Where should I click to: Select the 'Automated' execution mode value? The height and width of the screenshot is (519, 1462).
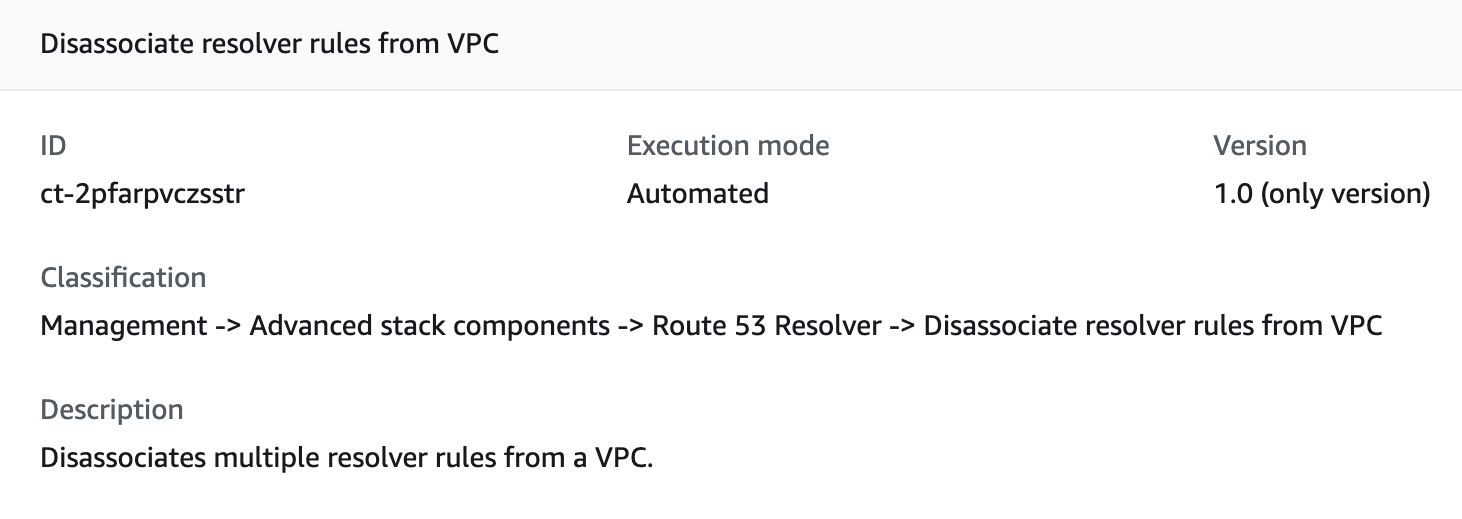697,194
